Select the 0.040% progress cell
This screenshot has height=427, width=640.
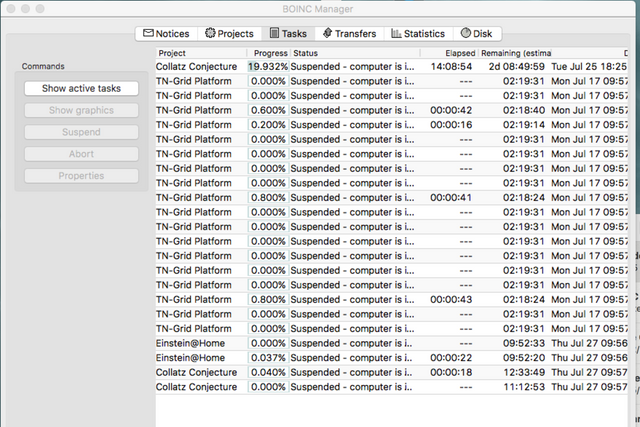tap(268, 372)
